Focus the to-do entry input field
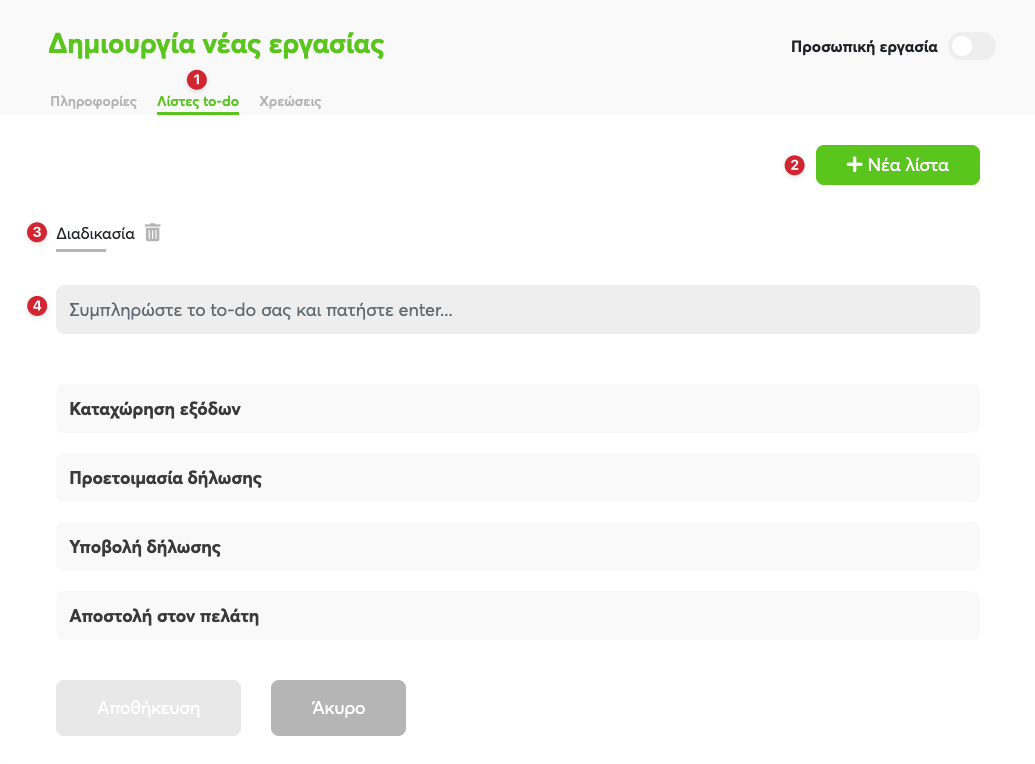The width and height of the screenshot is (1035, 764). (518, 310)
